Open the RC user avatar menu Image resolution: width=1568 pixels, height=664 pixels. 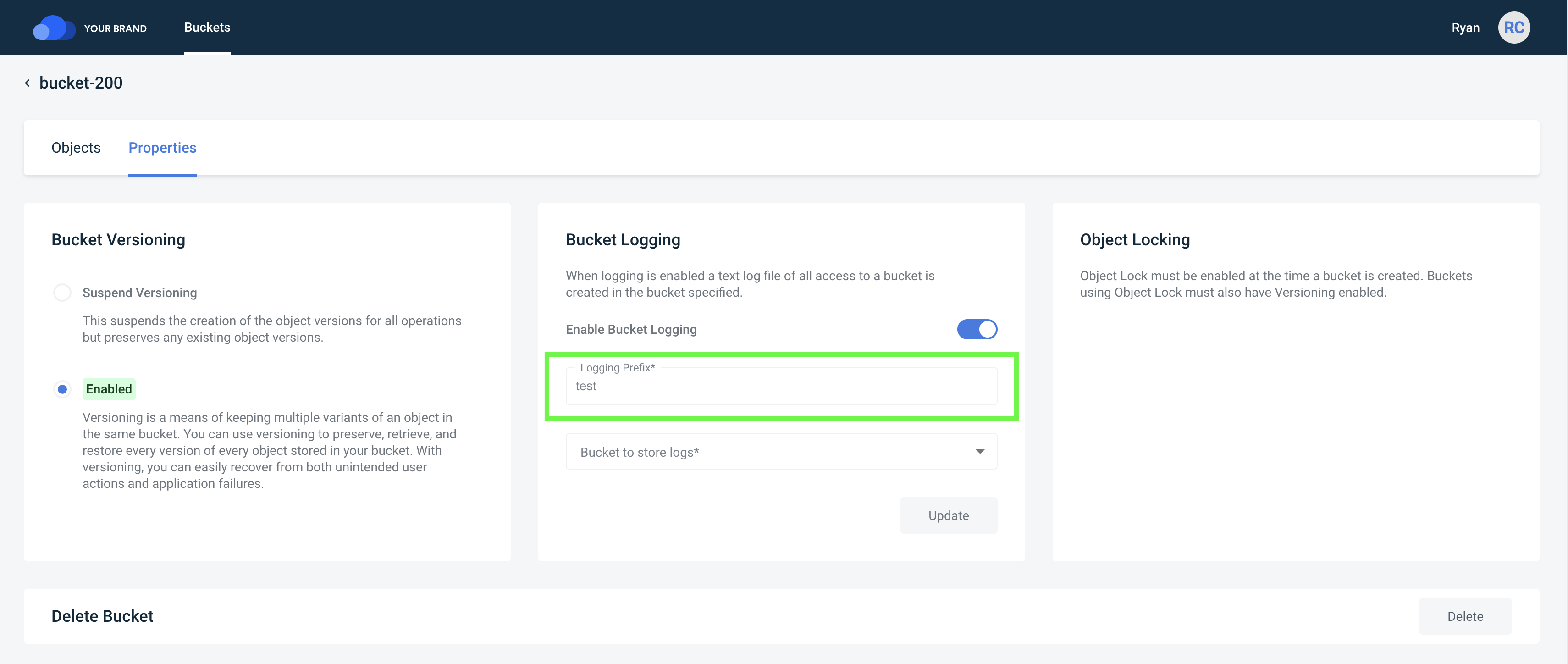tap(1514, 28)
